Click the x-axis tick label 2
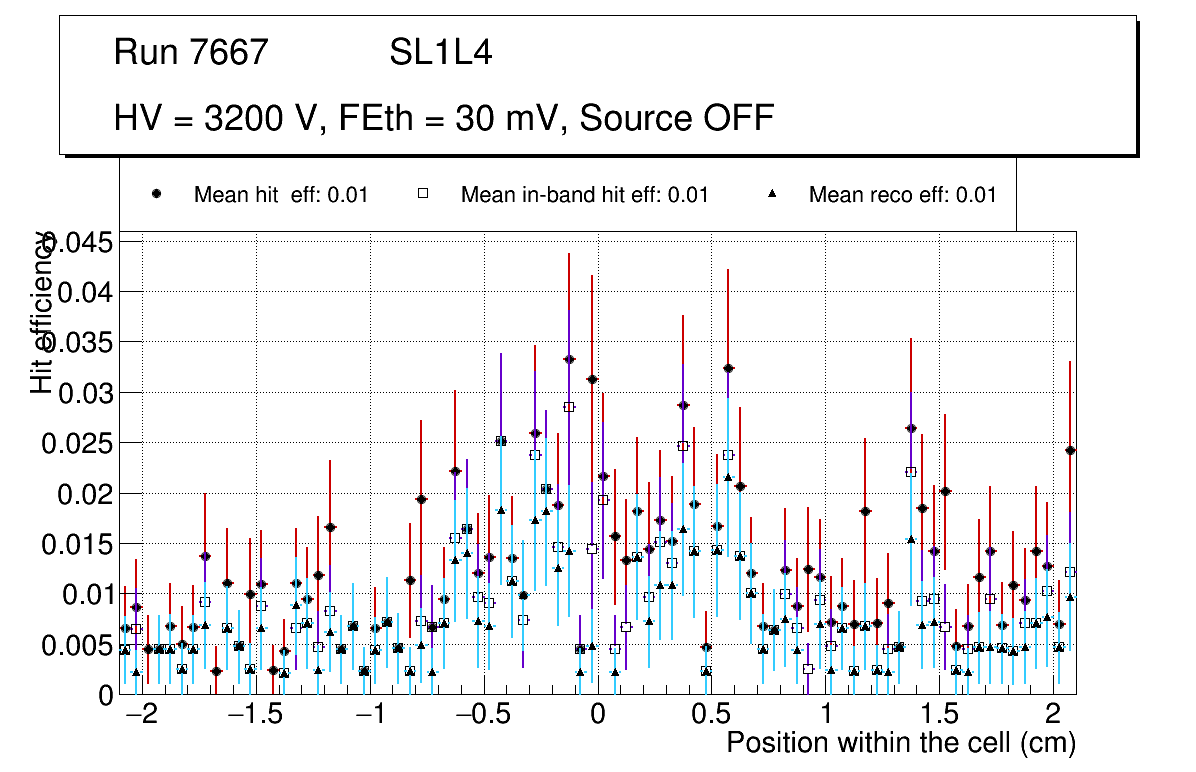1196x772 pixels. click(x=1052, y=716)
